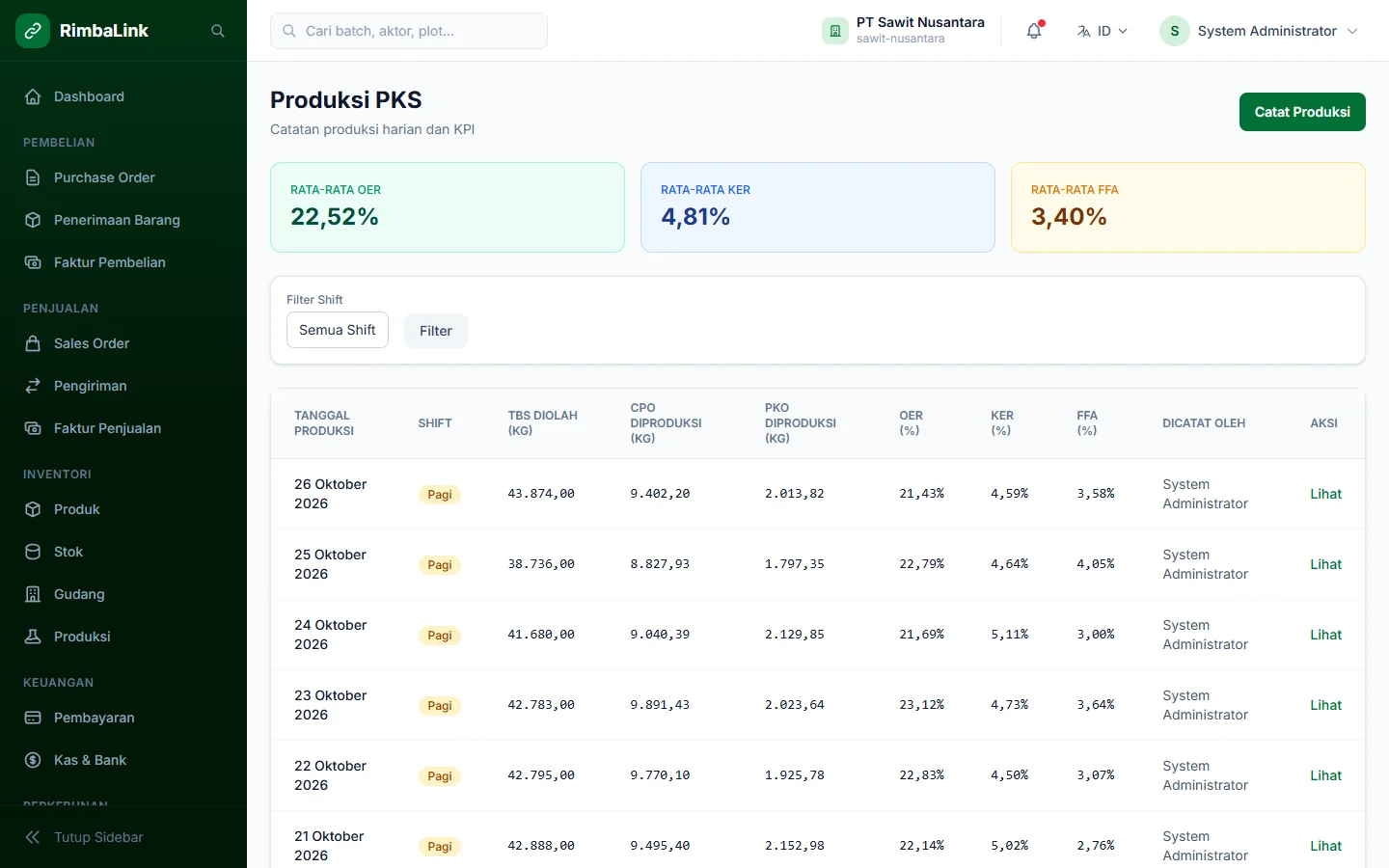Click the Kas & Bank dollar icon
This screenshot has width=1389, height=868.
33,760
